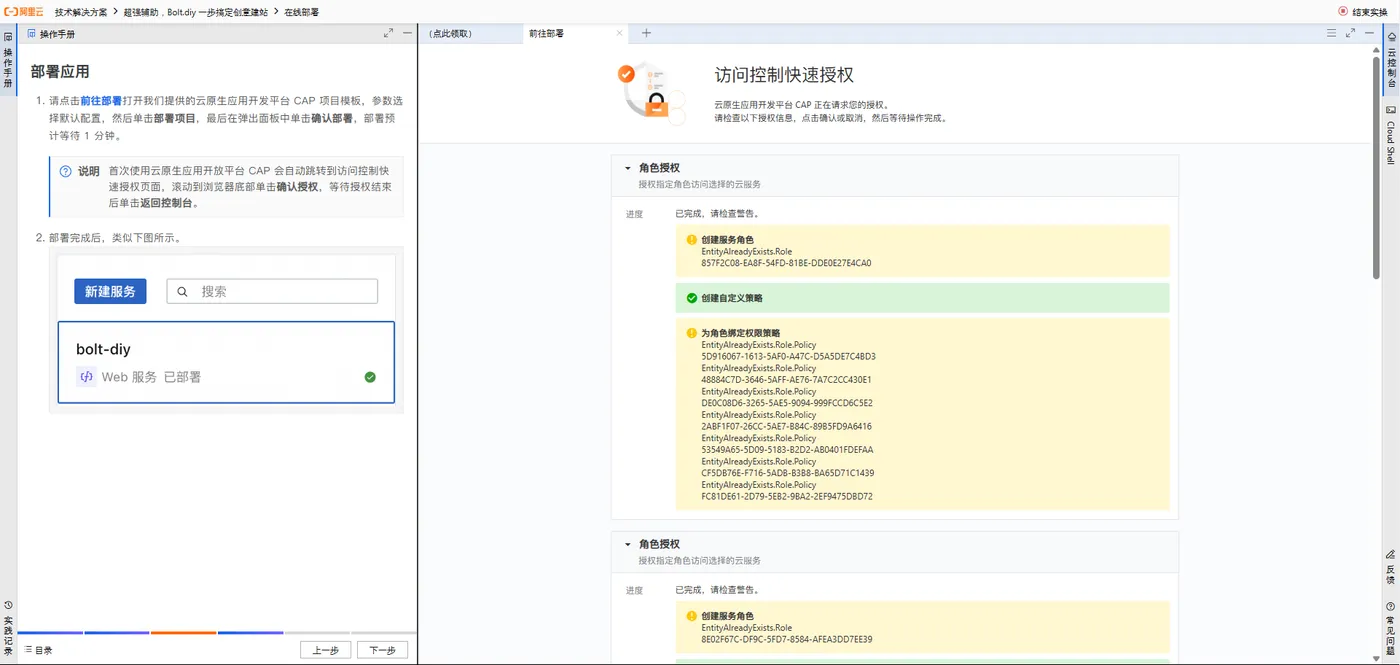Minimize the right browser panel

coord(1369,33)
